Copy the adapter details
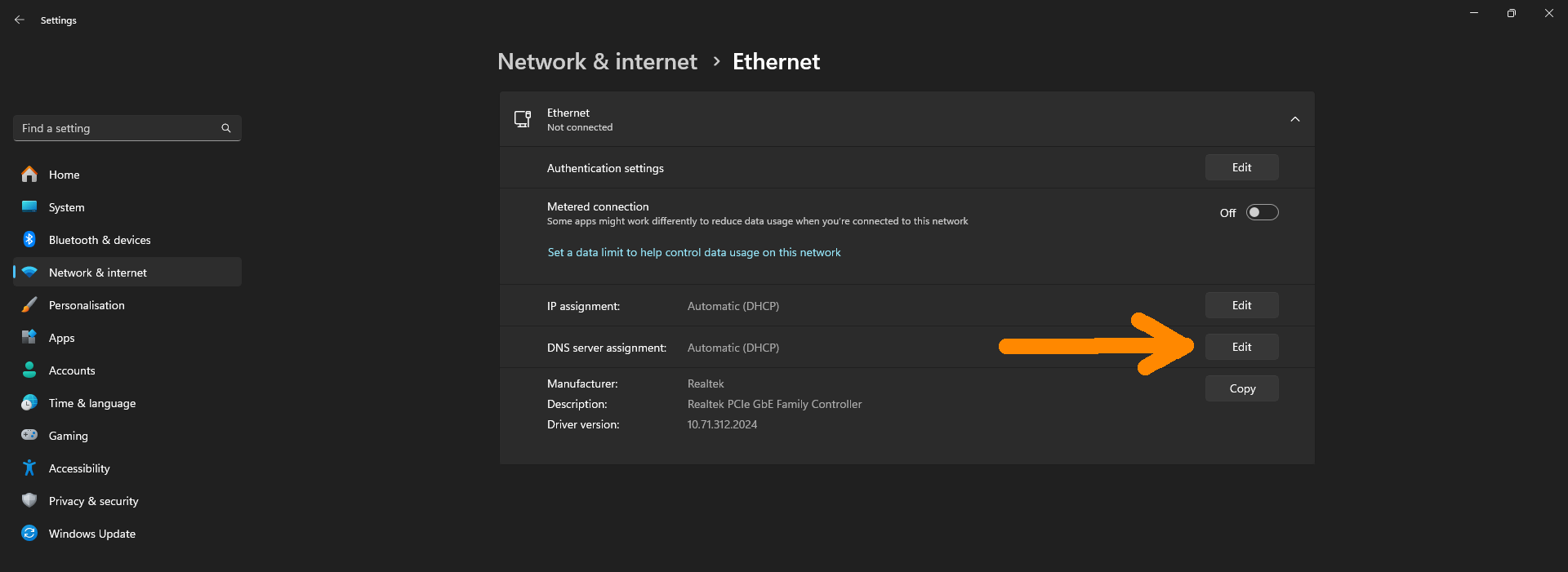Viewport: 1568px width, 572px height. (x=1241, y=388)
